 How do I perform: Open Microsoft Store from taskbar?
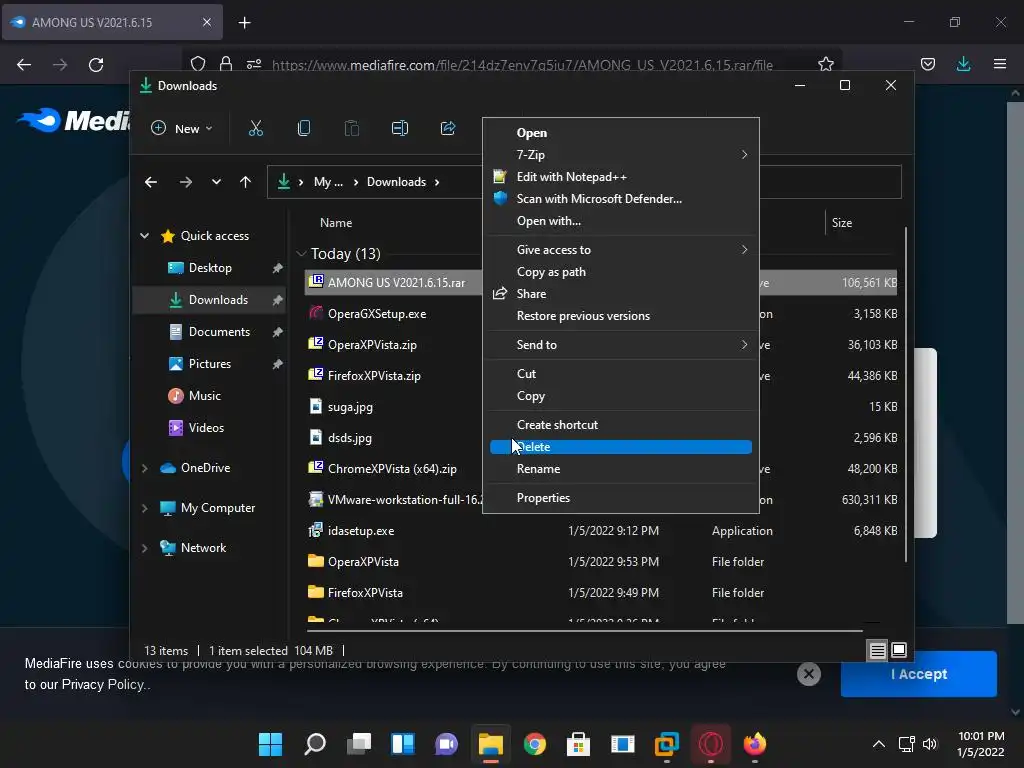pos(579,744)
